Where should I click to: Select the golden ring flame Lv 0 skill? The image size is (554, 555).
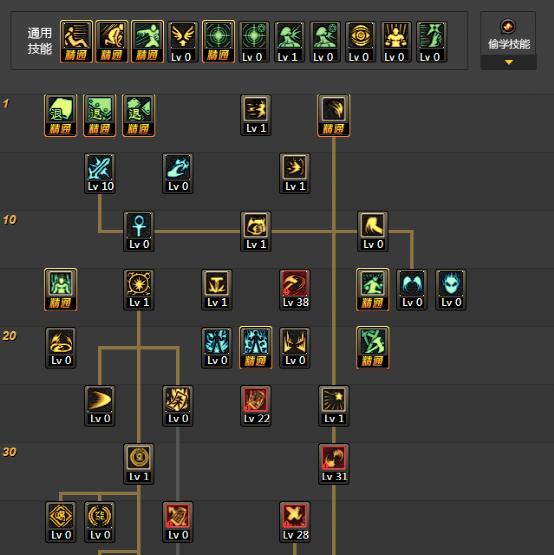pyautogui.click(x=61, y=348)
